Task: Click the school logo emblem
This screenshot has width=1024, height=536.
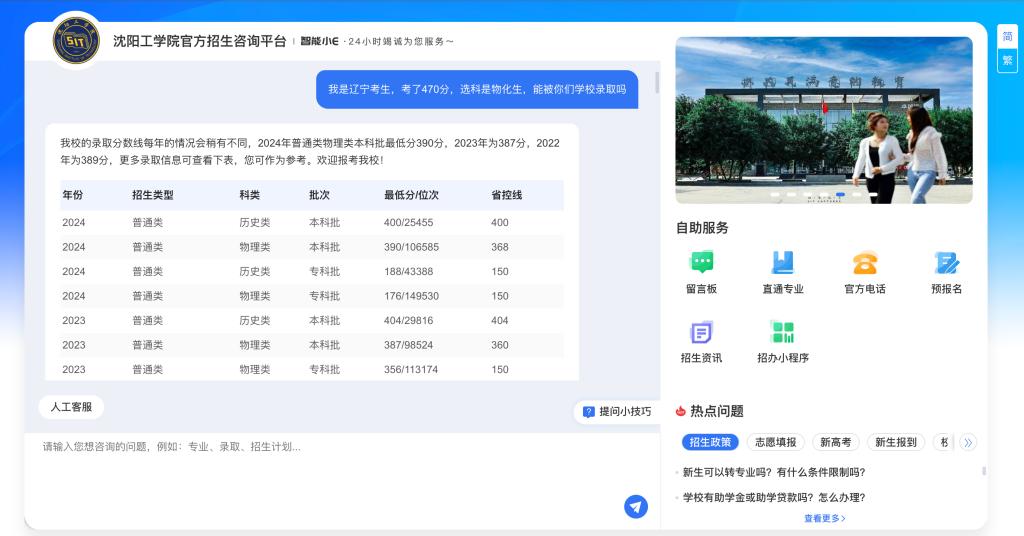Action: pyautogui.click(x=76, y=42)
